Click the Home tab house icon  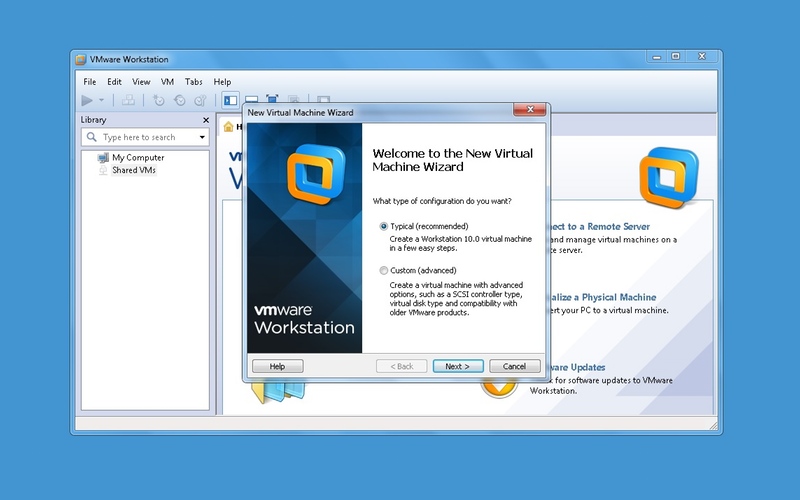point(229,127)
